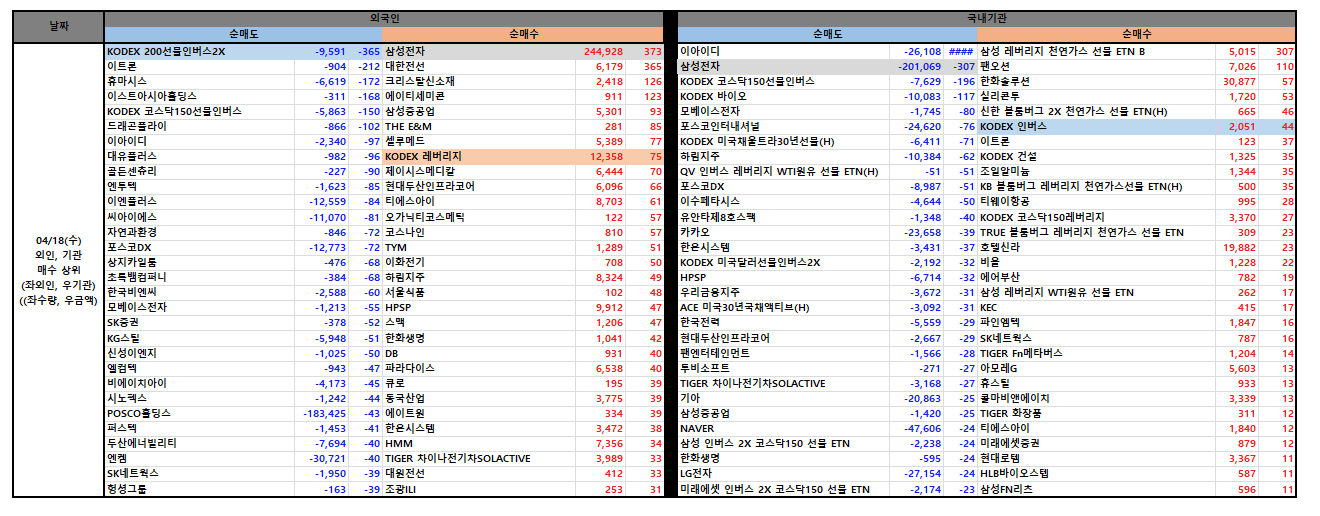Click the 대한전선 cell
Screen dimensions: 1320x516
point(479,66)
